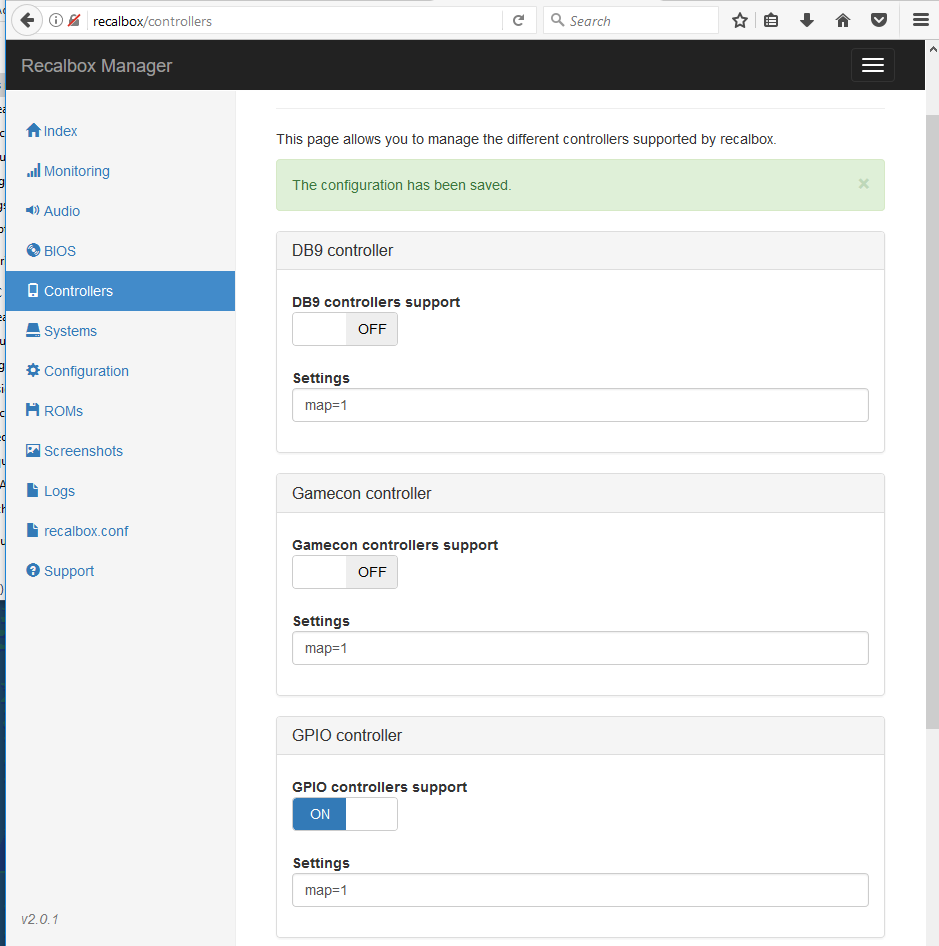
Task: Open the Logs page
Action: (x=59, y=491)
